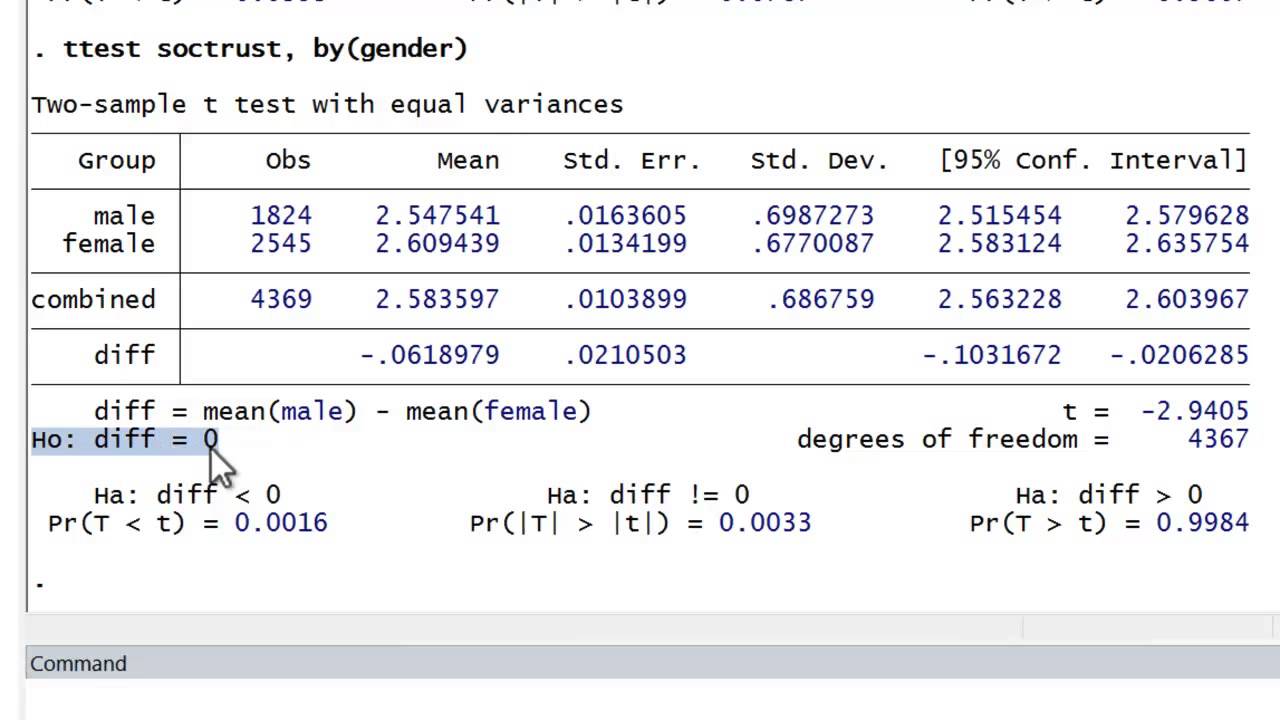Click the p-value 0.0016
This screenshot has width=1280, height=720.
click(x=281, y=523)
